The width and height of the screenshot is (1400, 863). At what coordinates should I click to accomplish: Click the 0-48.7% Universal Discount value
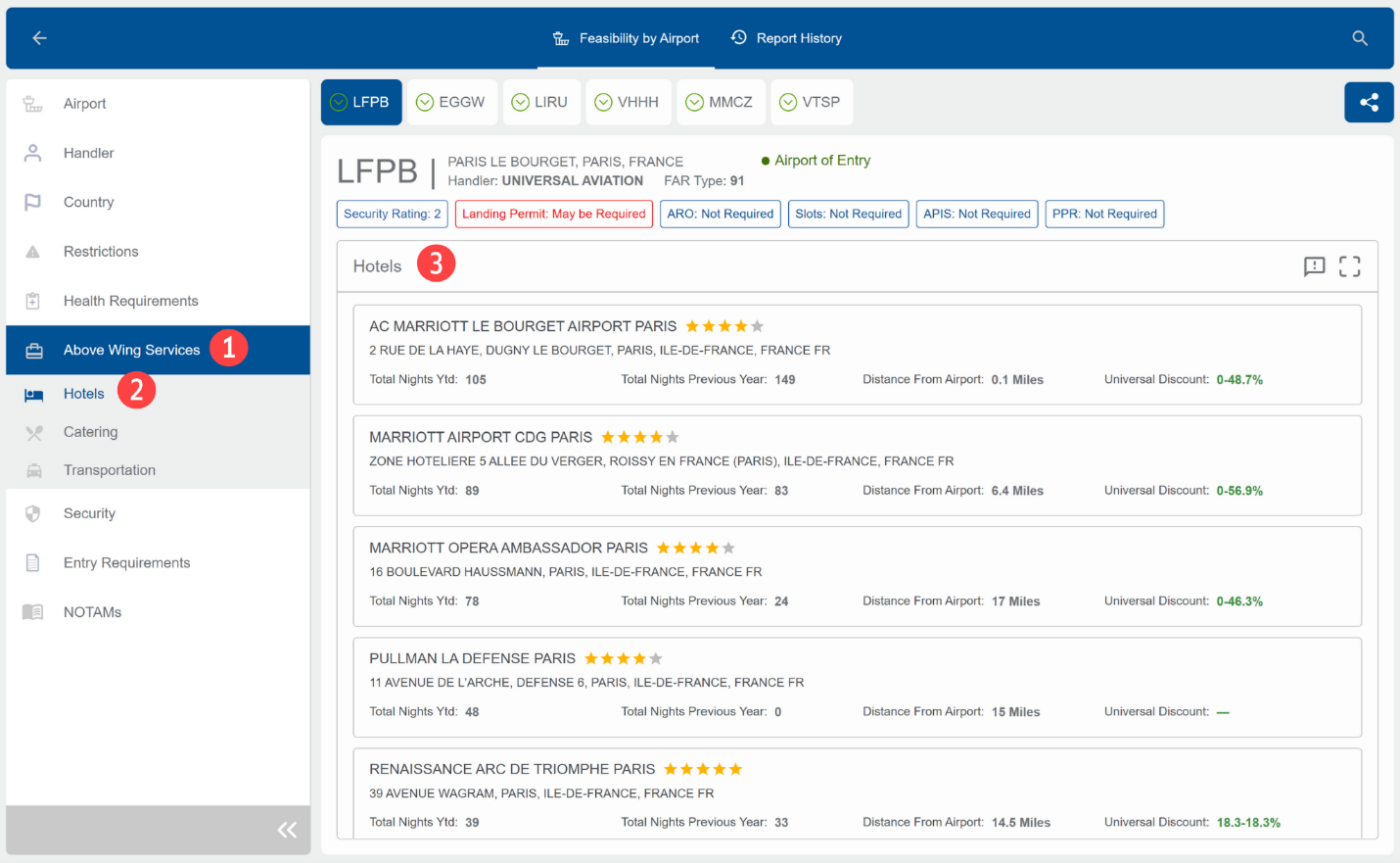(1239, 380)
